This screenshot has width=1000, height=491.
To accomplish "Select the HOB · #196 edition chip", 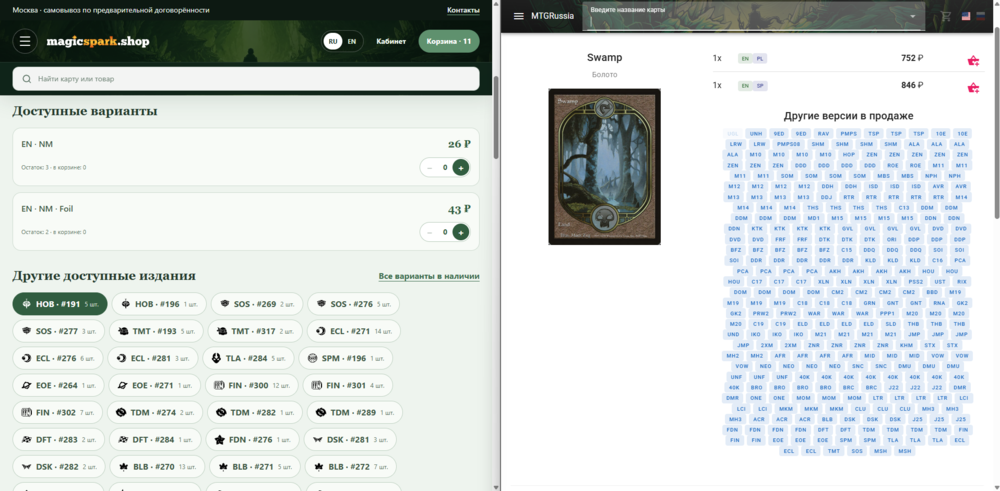I will (159, 304).
